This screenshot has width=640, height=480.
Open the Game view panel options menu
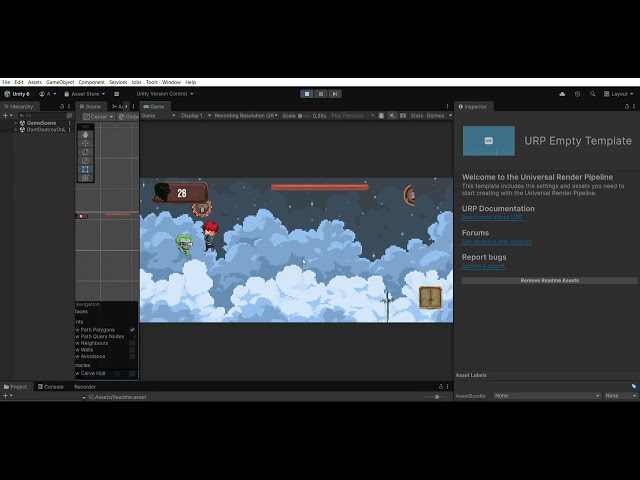pyautogui.click(x=447, y=107)
